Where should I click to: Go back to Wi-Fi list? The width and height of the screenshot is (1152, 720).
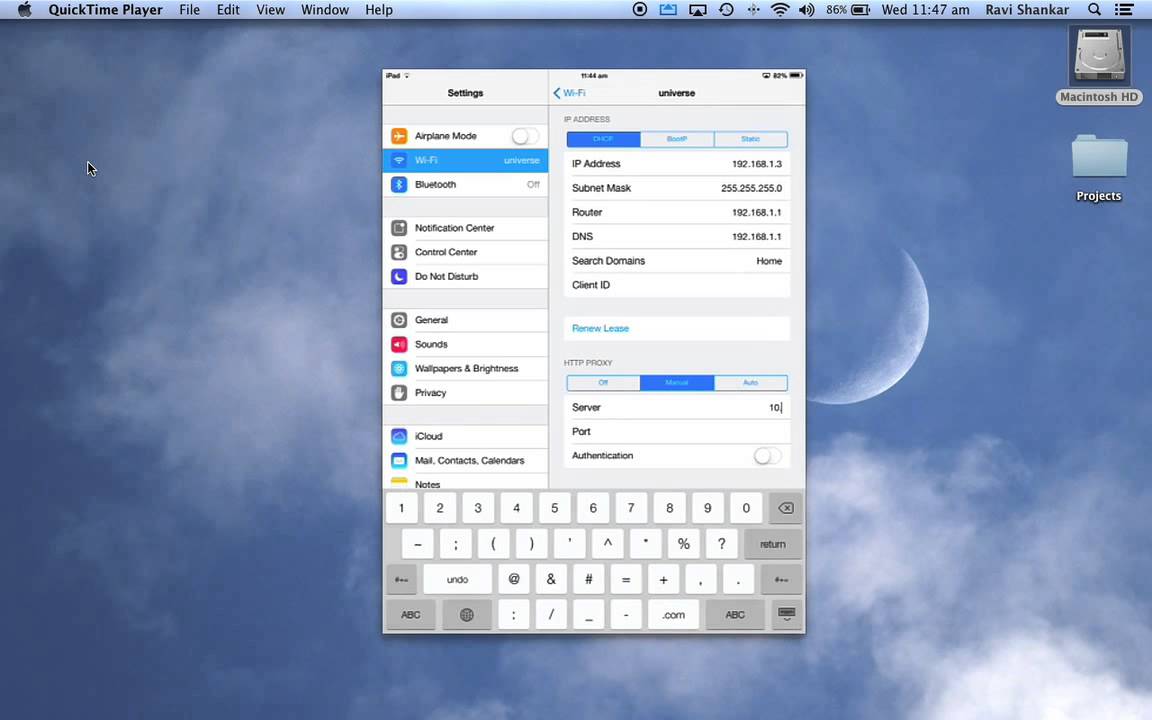pyautogui.click(x=569, y=93)
